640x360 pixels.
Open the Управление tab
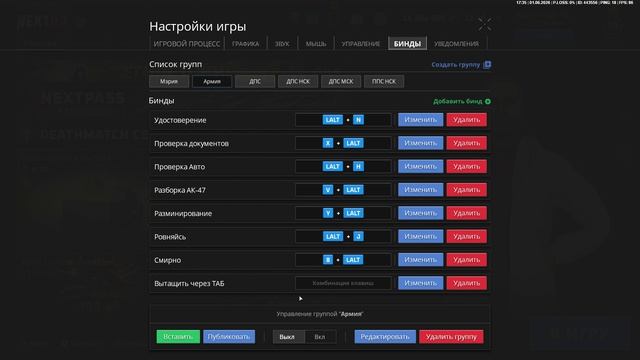(x=360, y=44)
